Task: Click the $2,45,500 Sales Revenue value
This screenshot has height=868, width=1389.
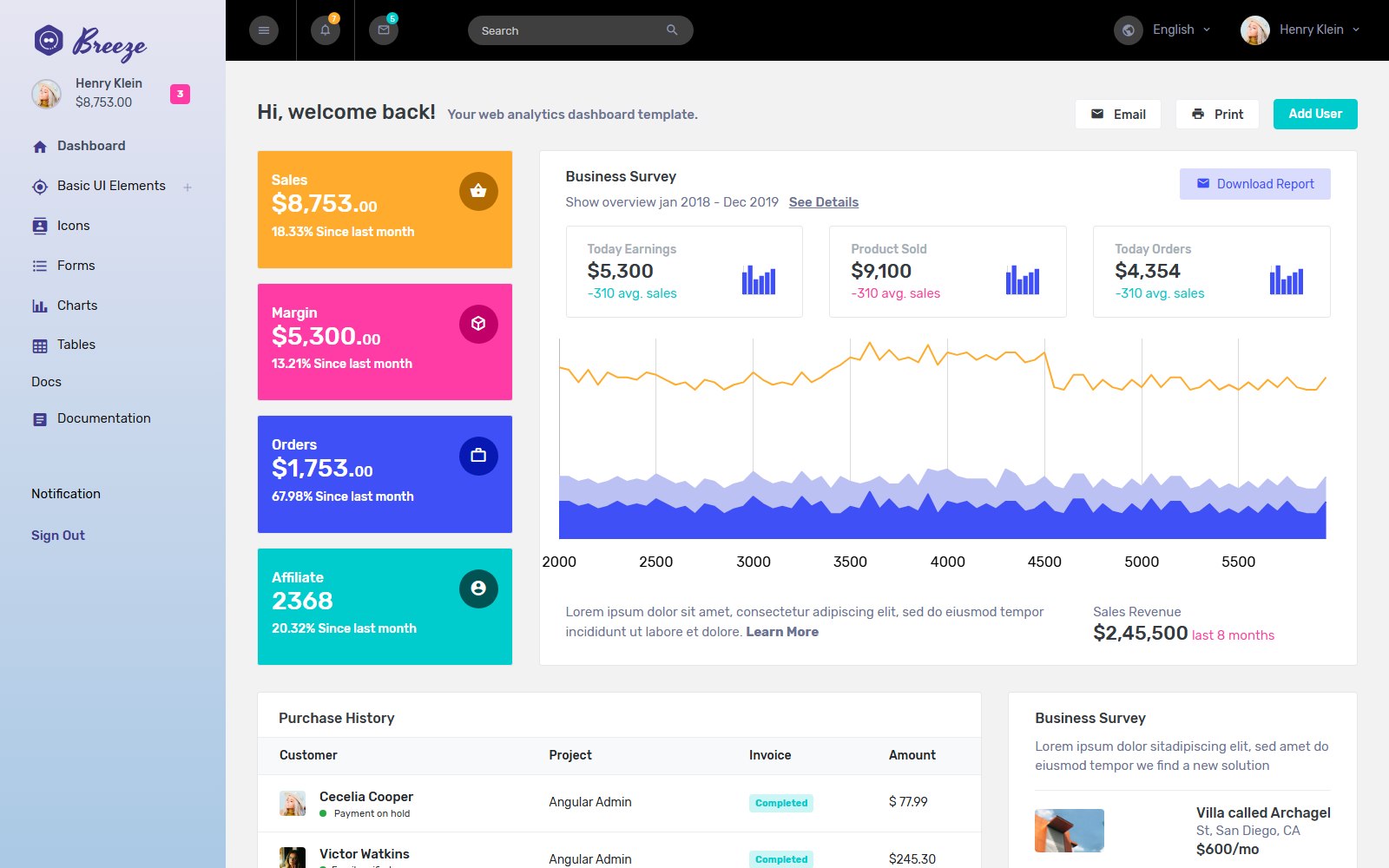Action: (1141, 634)
